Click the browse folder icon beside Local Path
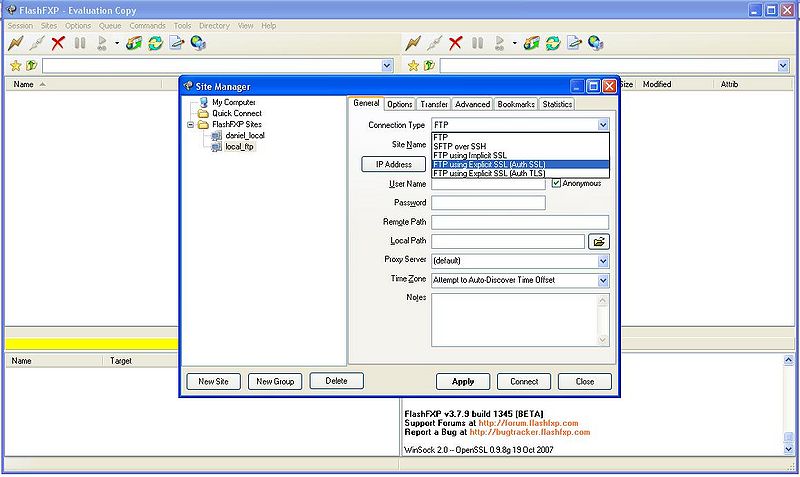 pyautogui.click(x=598, y=241)
